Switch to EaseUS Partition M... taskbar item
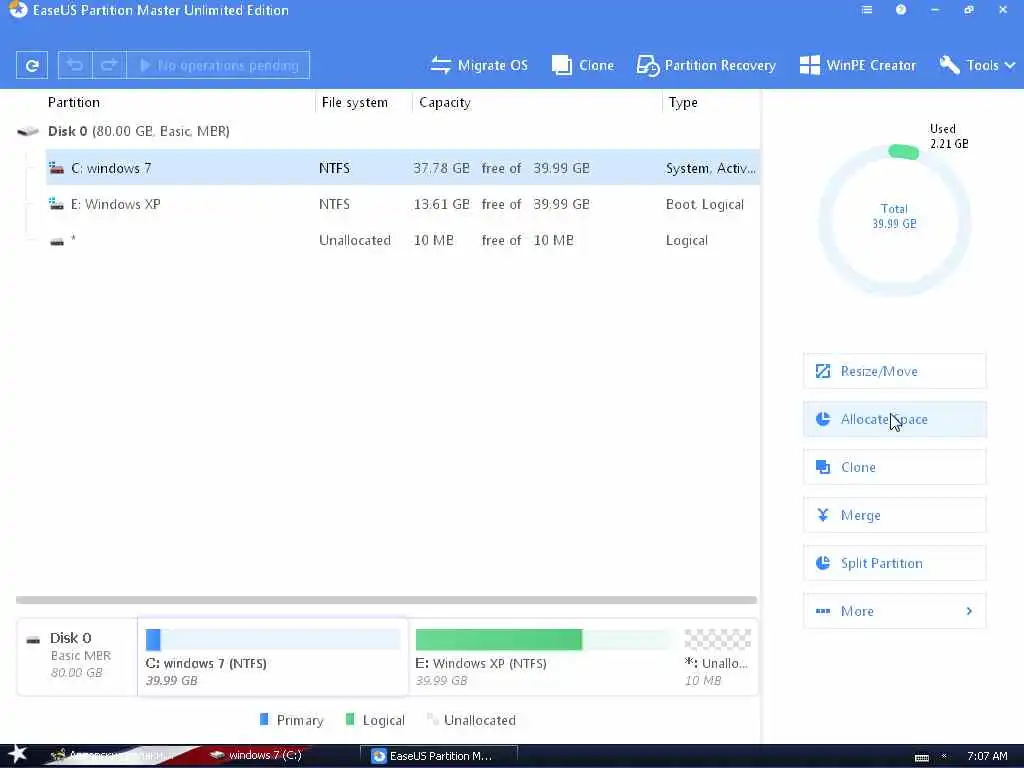The width and height of the screenshot is (1024, 768). point(439,756)
